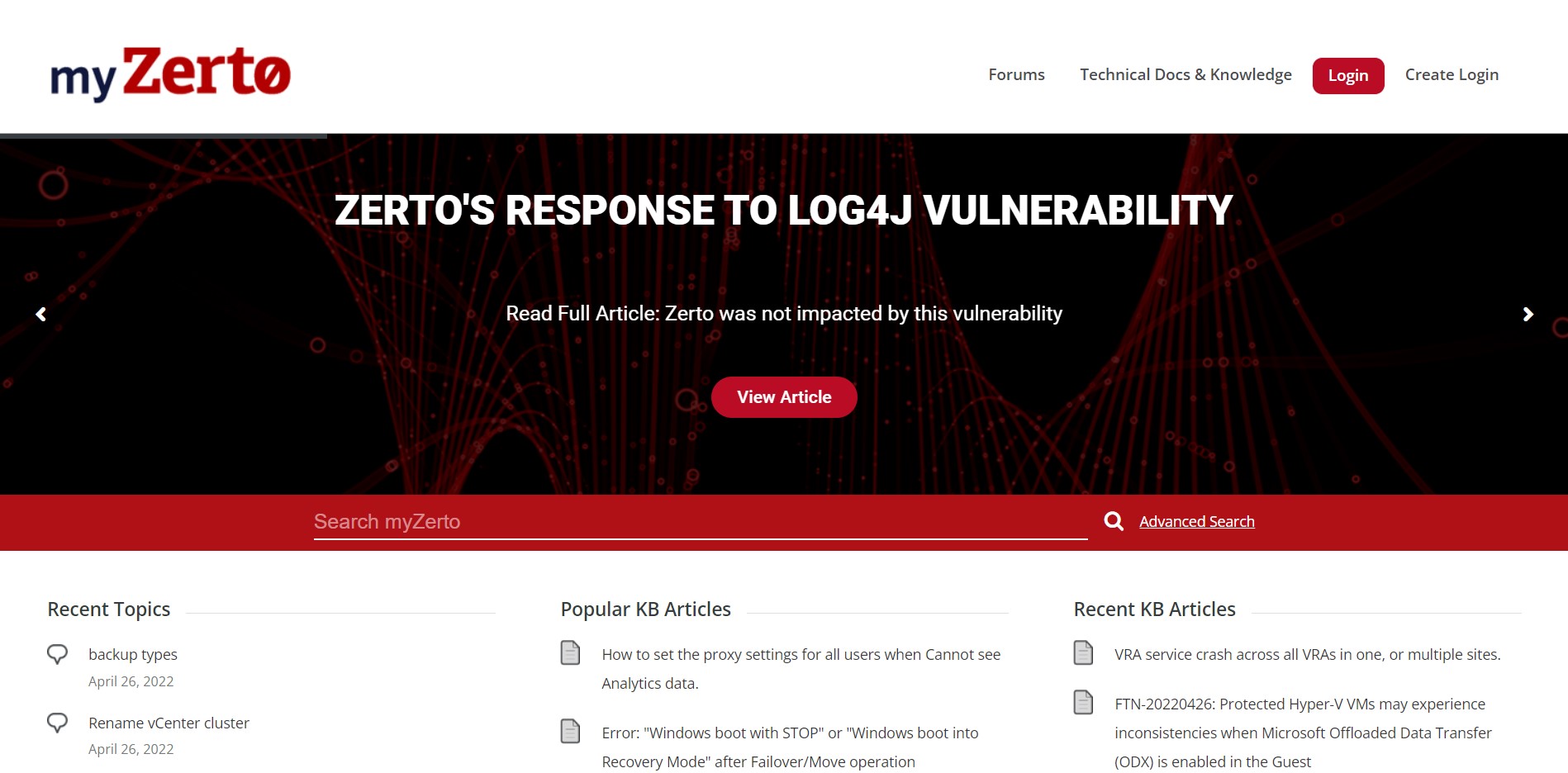Click document icon beside proxy settings article

pos(570,652)
